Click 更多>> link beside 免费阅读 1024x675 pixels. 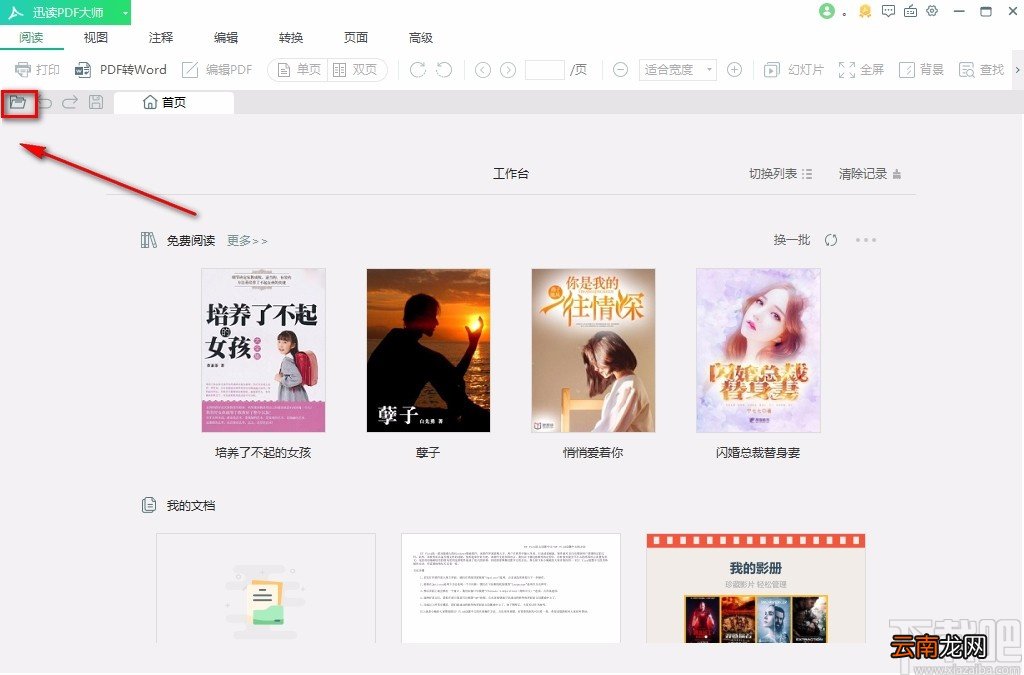click(247, 241)
